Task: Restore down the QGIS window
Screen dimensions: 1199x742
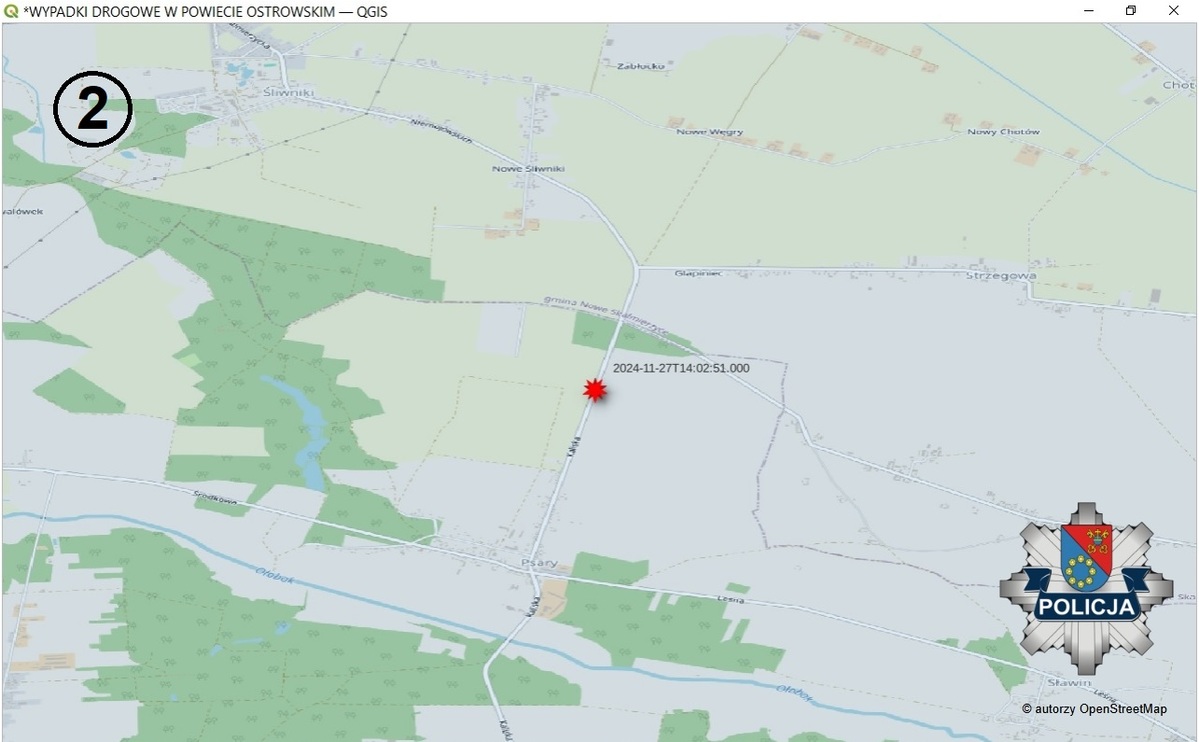Action: (x=1131, y=11)
